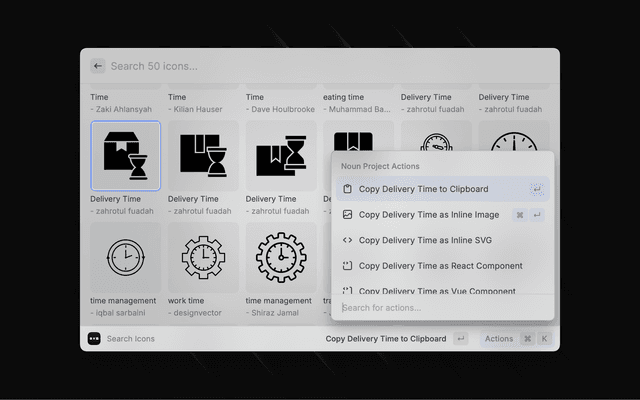The height and width of the screenshot is (400, 640).
Task: Choose the work time gear icon
Action: pyautogui.click(x=203, y=258)
